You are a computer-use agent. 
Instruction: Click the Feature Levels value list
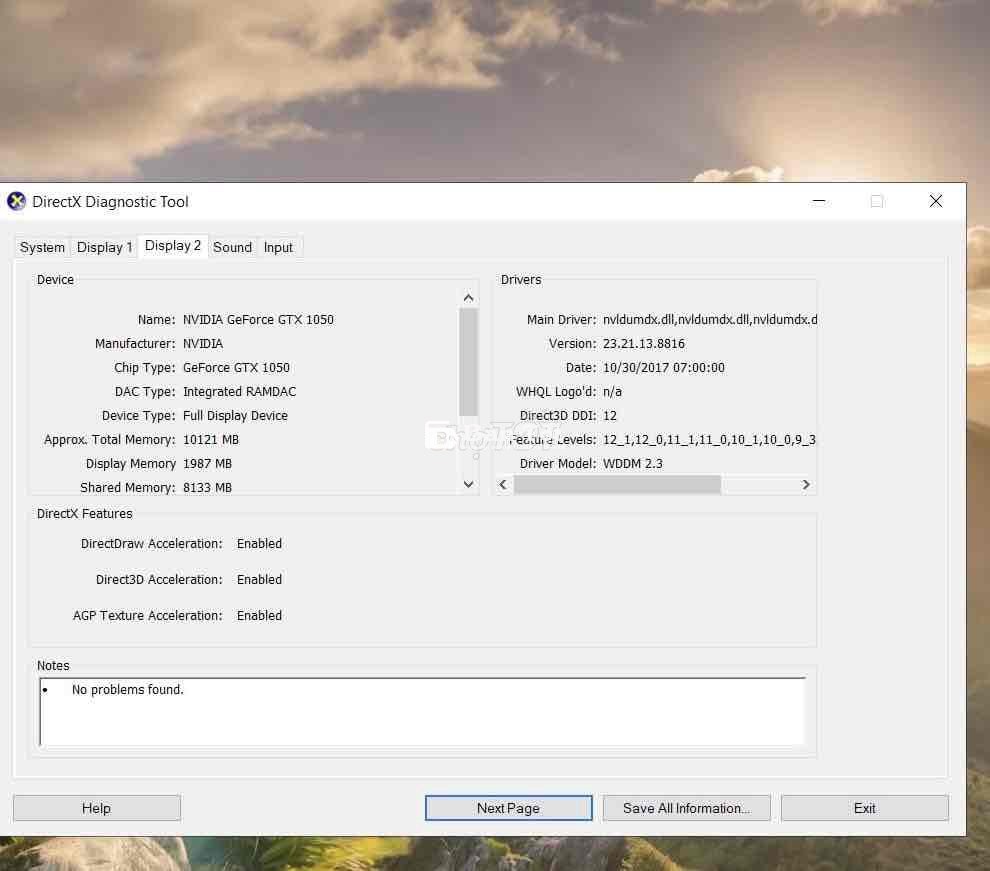point(709,440)
